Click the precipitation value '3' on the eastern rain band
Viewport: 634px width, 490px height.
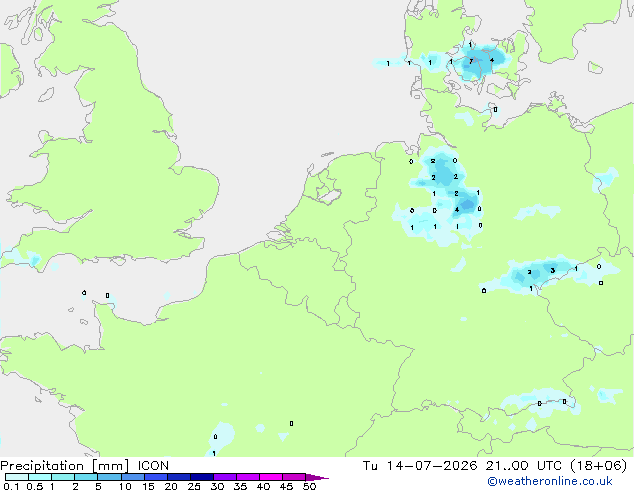553,270
